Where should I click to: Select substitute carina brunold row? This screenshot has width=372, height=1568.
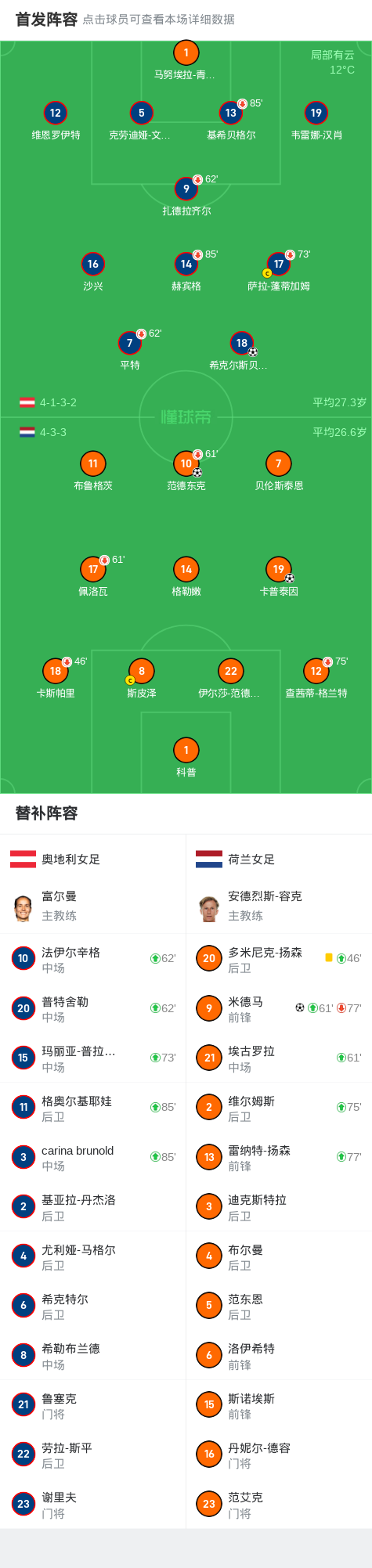pos(93,1157)
